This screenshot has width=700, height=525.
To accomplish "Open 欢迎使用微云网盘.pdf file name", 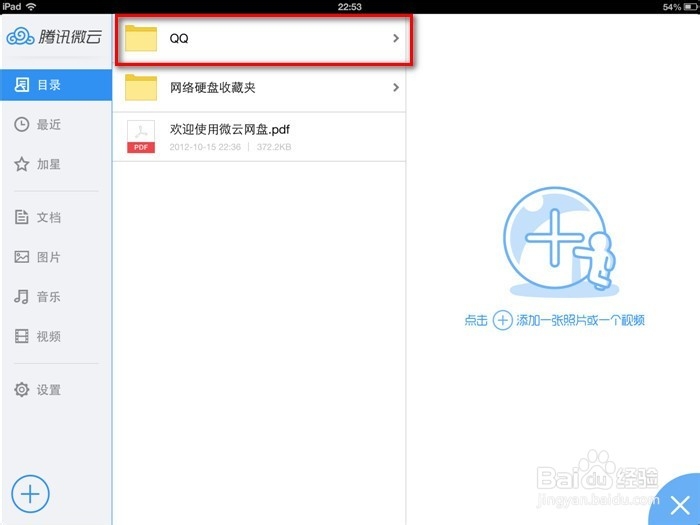I will pyautogui.click(x=229, y=130).
